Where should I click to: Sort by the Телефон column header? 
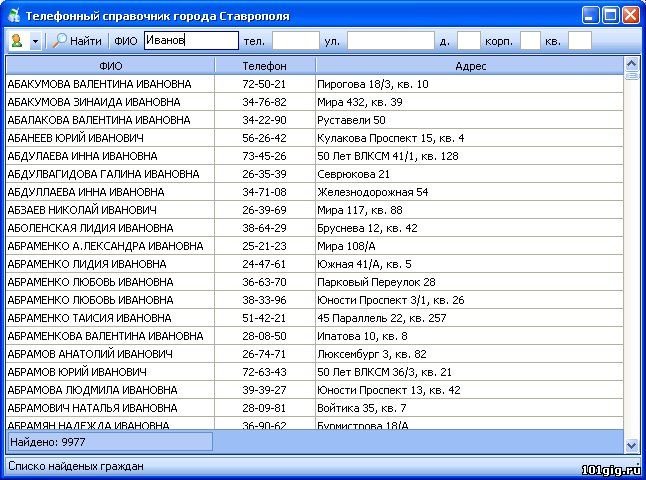pyautogui.click(x=265, y=66)
